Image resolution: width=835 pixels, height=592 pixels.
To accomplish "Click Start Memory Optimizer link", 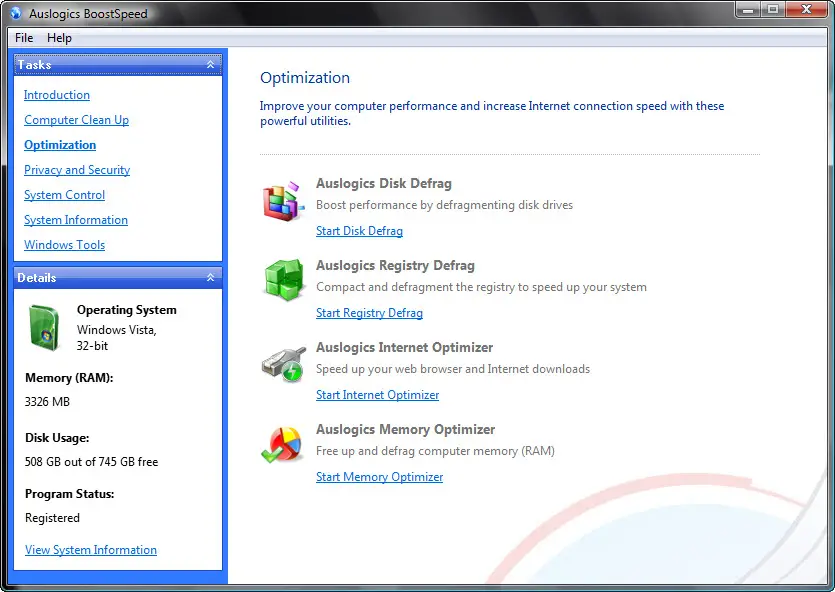I will 380,477.
